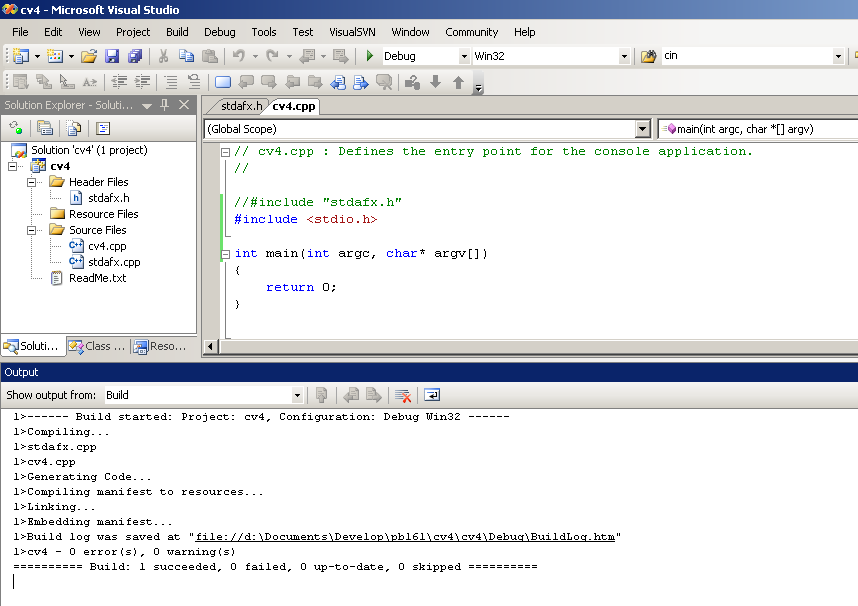Click the editor horizontal scrollbar left arrow

pyautogui.click(x=210, y=346)
